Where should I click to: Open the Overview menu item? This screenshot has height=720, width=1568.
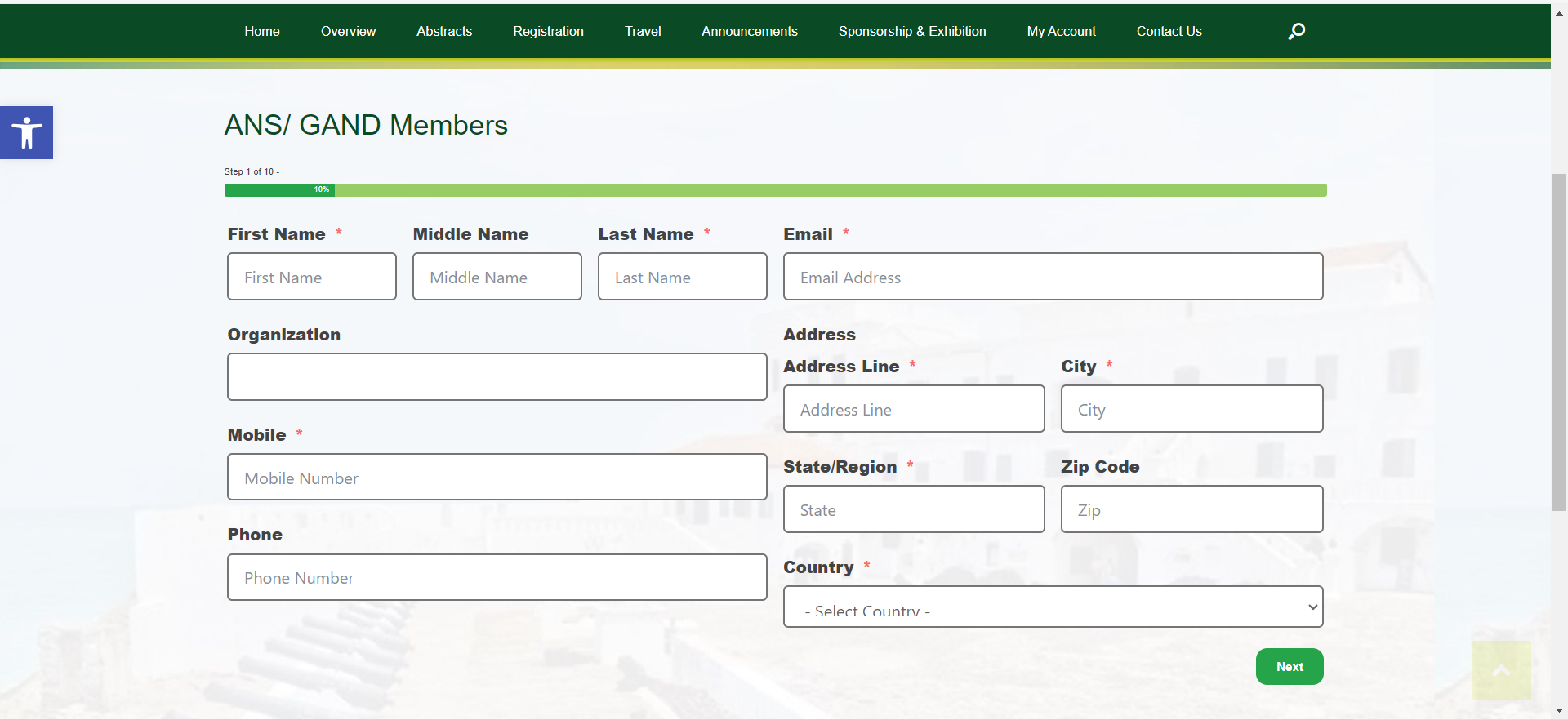348,31
